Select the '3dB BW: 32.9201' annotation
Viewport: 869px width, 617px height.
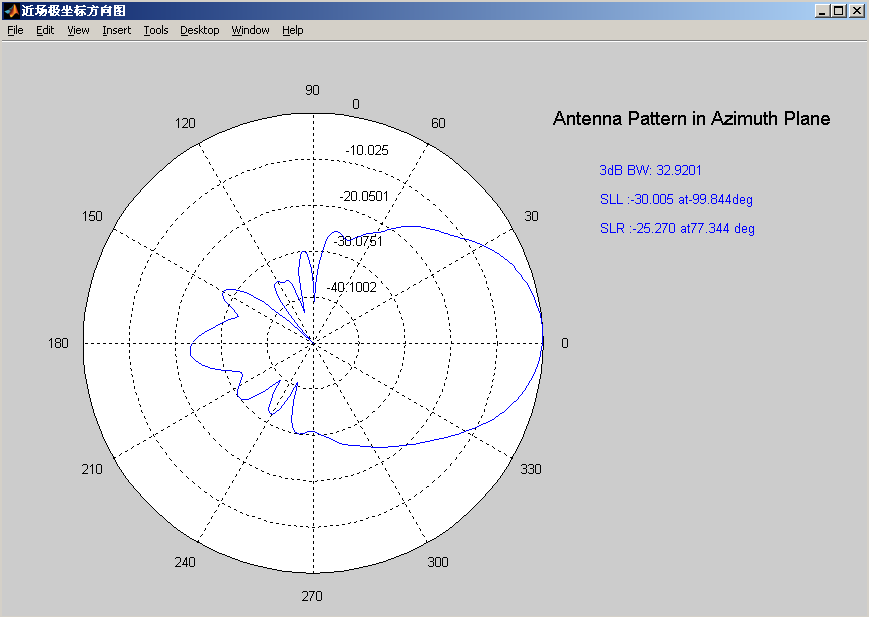[650, 170]
